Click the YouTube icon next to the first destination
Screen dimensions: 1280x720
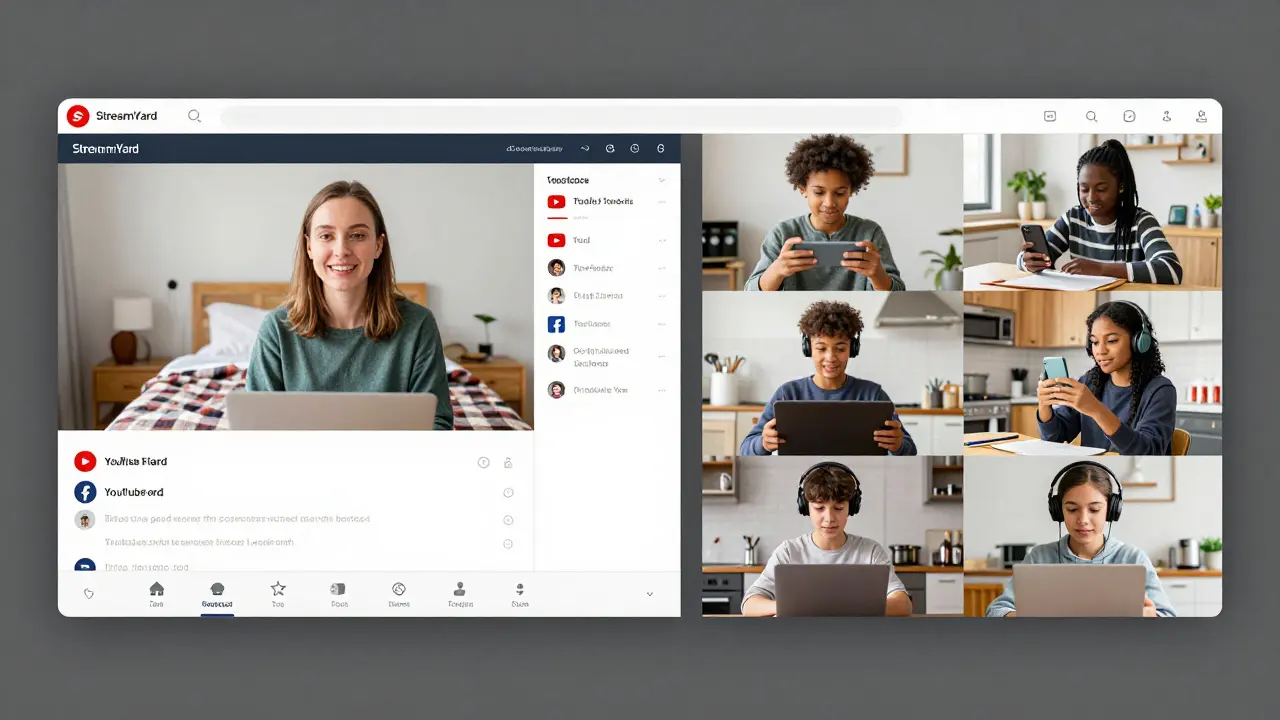[x=556, y=202]
